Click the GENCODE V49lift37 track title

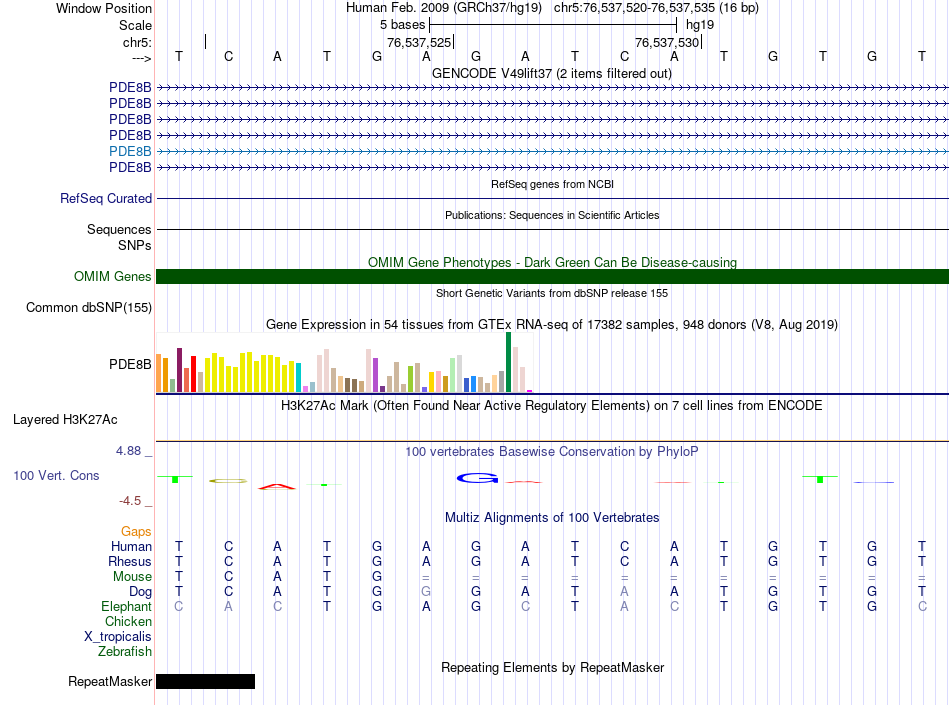tap(552, 74)
